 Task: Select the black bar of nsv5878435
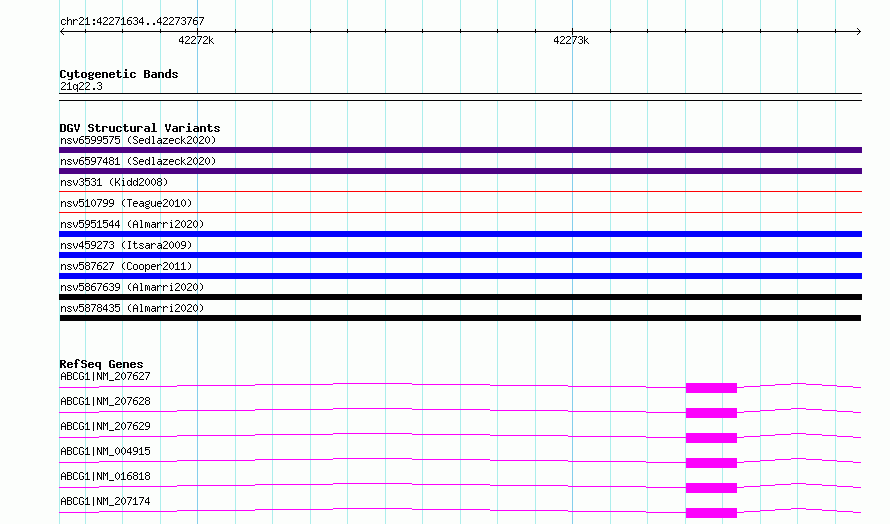click(x=460, y=318)
